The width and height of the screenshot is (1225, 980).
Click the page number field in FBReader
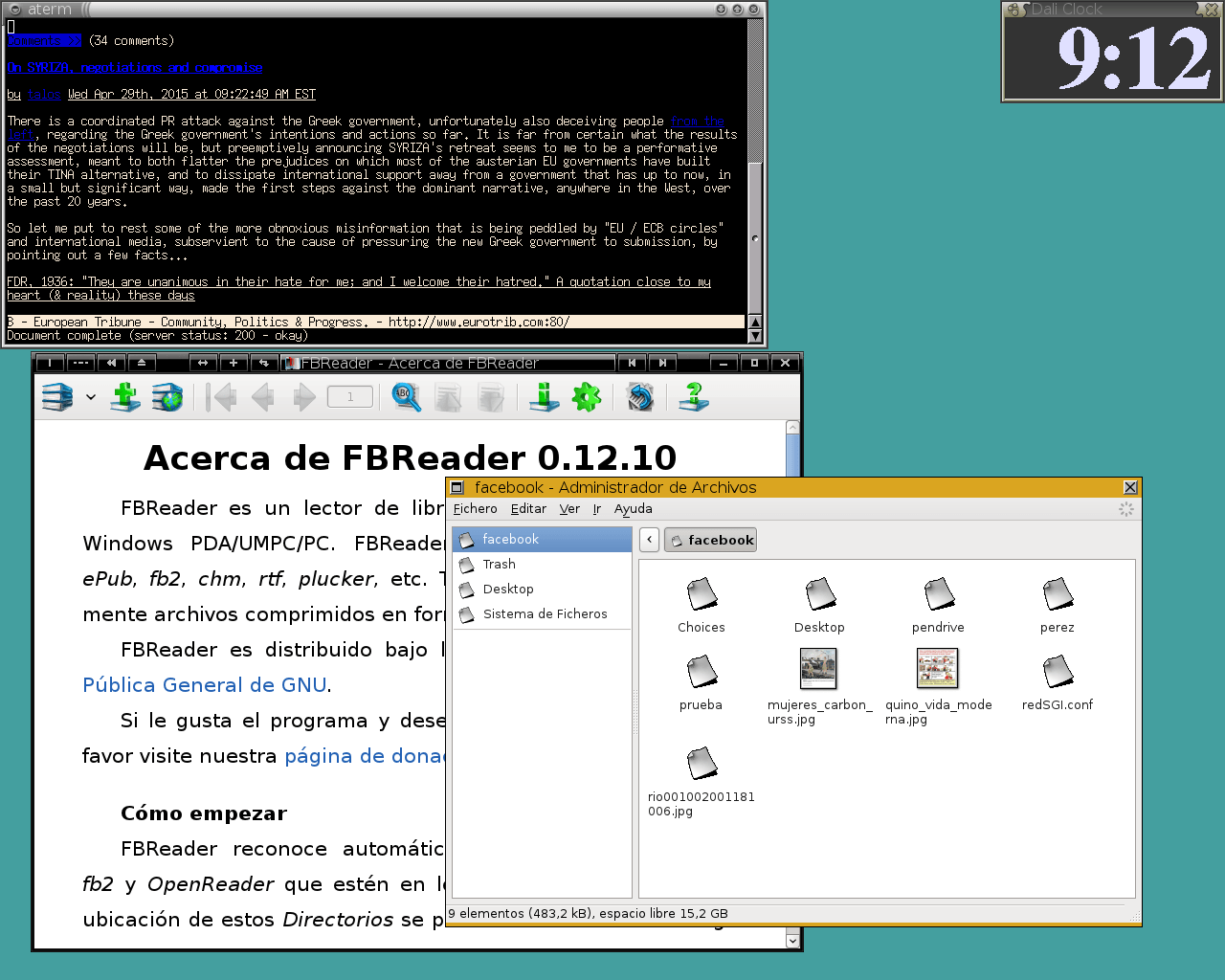(x=350, y=397)
